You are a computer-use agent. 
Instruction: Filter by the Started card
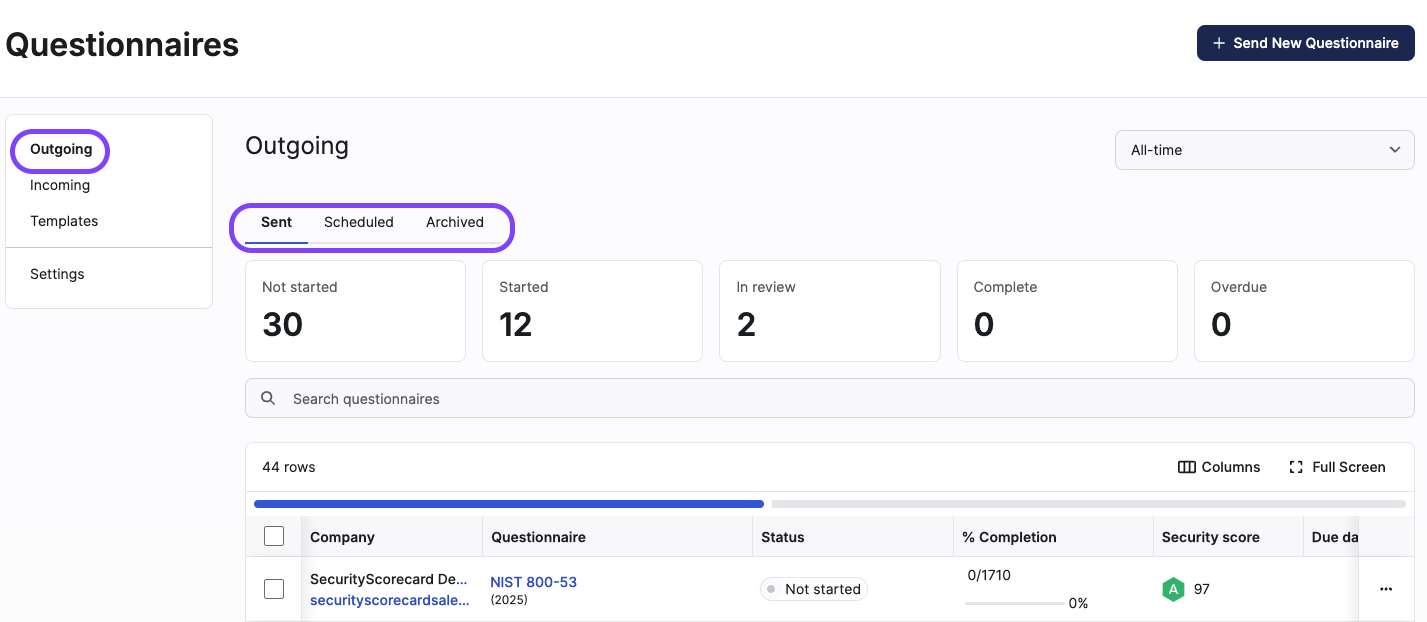[x=592, y=311]
